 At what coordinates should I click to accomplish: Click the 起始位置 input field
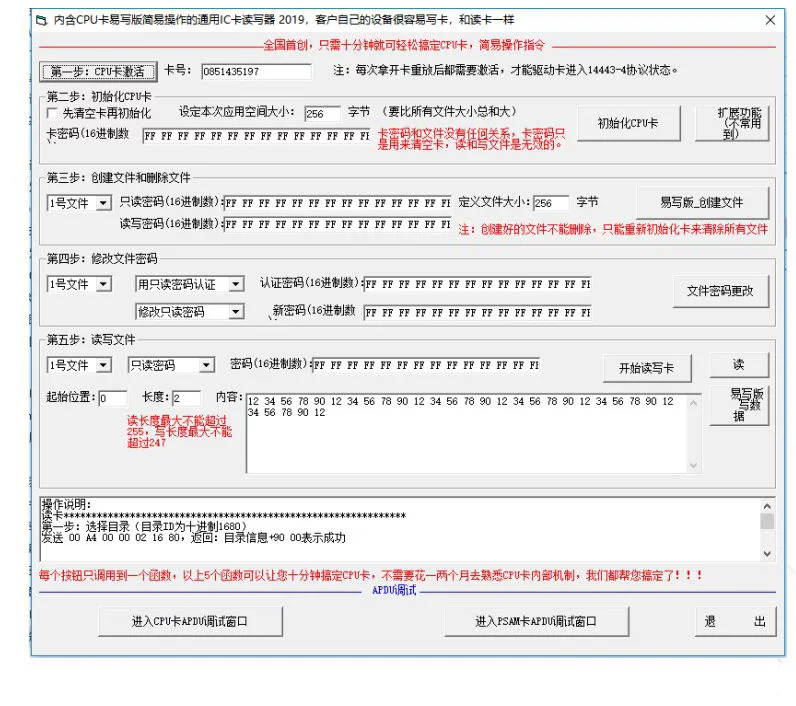[113, 398]
